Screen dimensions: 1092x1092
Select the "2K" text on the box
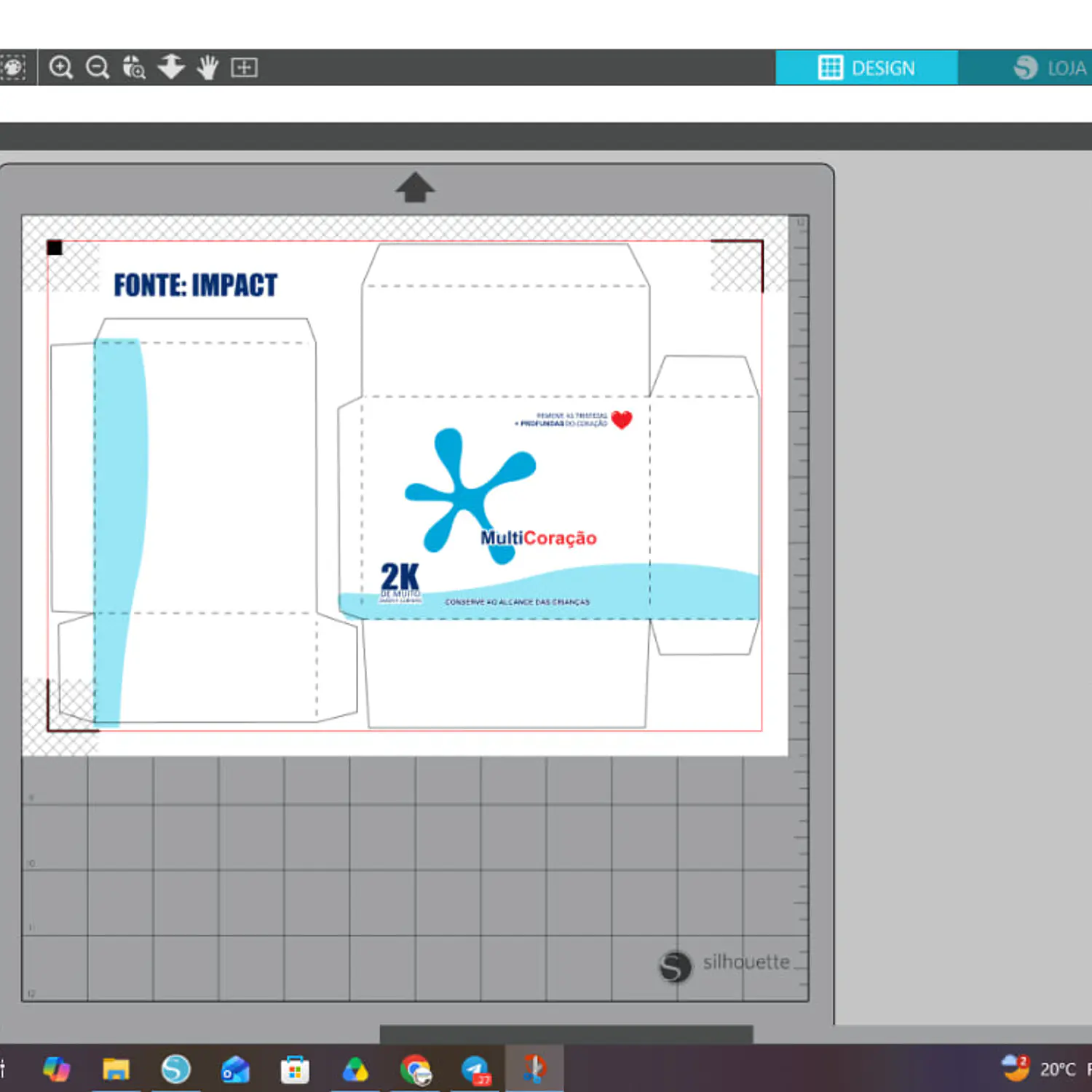click(400, 577)
